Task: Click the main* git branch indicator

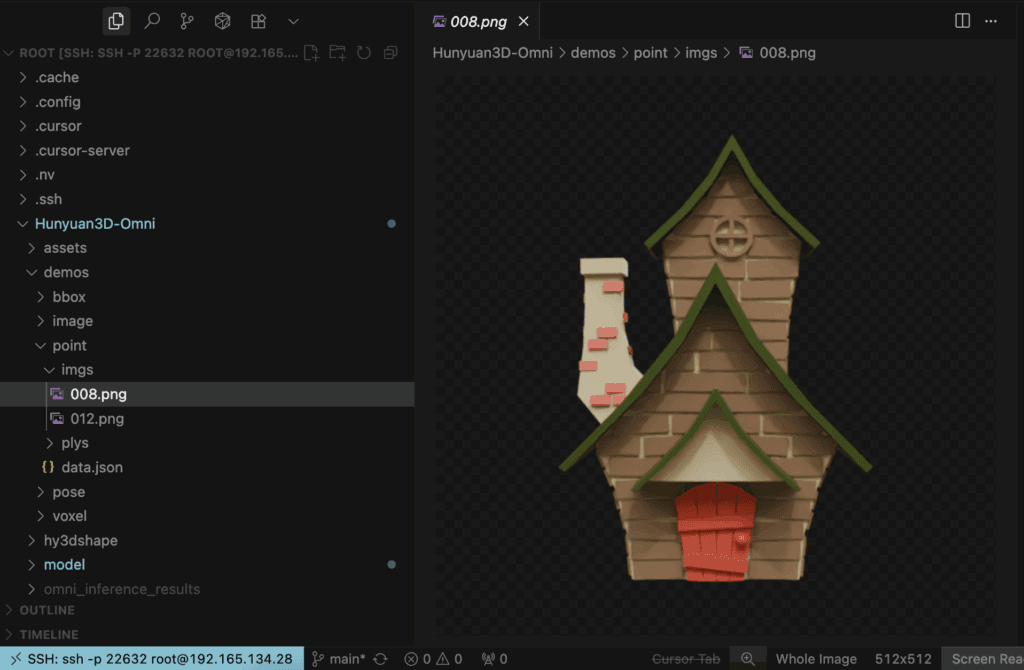Action: 338,659
